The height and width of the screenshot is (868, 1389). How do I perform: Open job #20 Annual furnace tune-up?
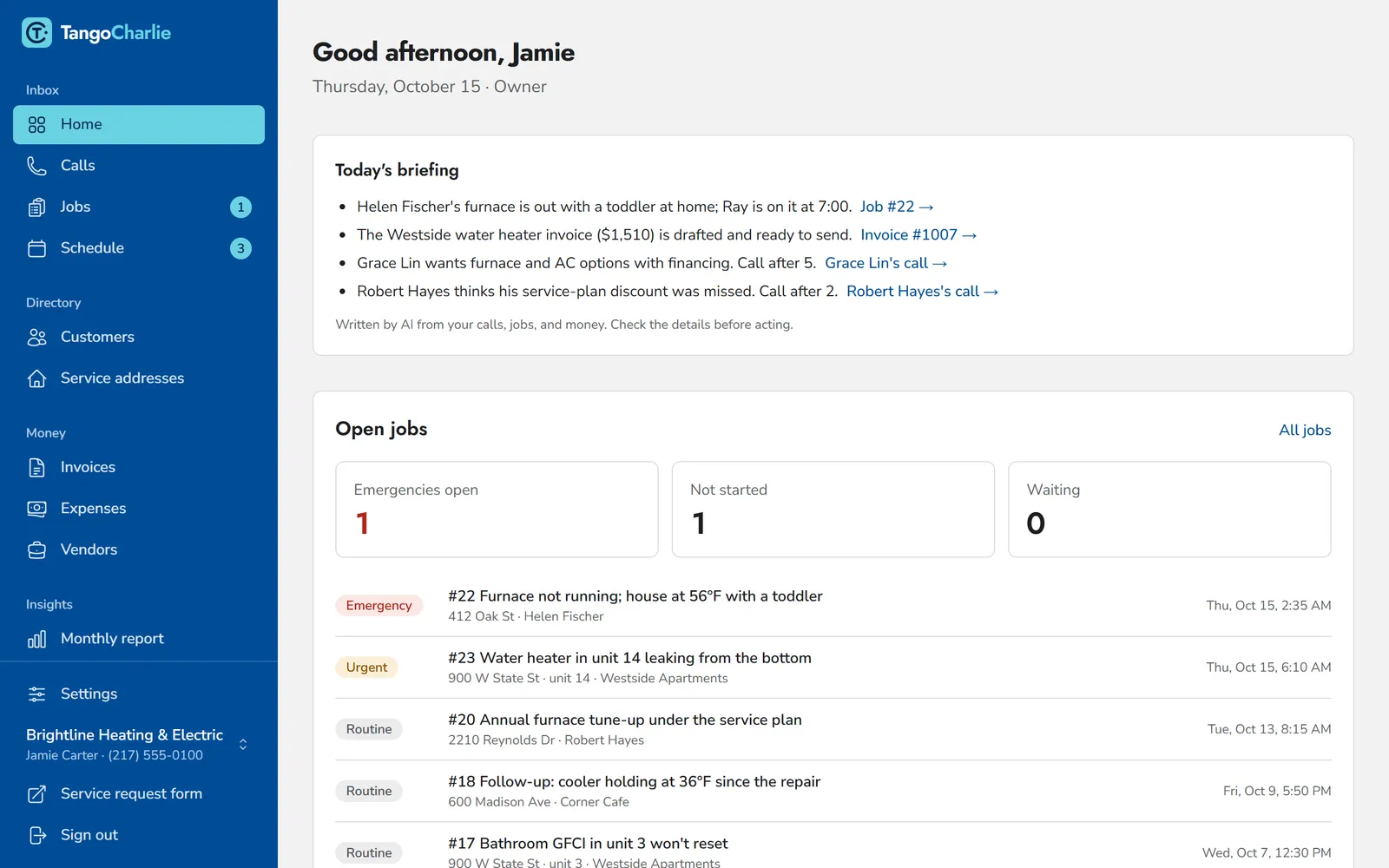833,729
